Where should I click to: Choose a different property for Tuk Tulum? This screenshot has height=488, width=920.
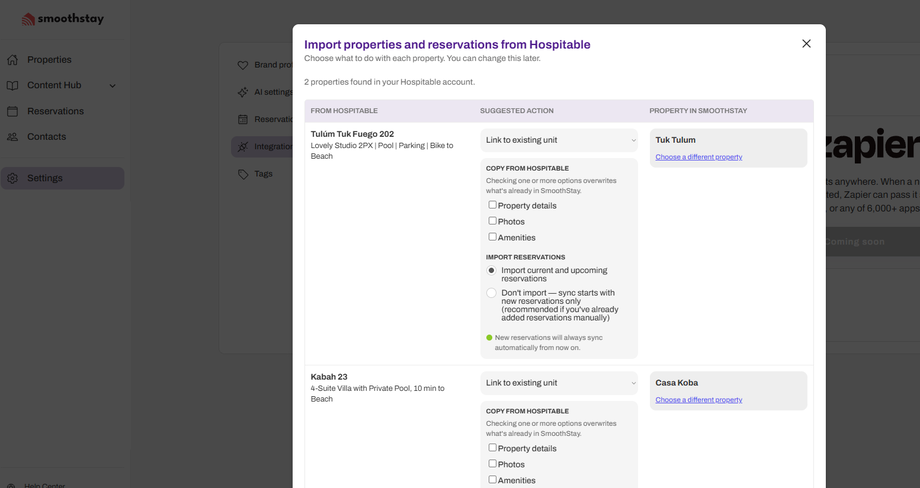point(698,157)
